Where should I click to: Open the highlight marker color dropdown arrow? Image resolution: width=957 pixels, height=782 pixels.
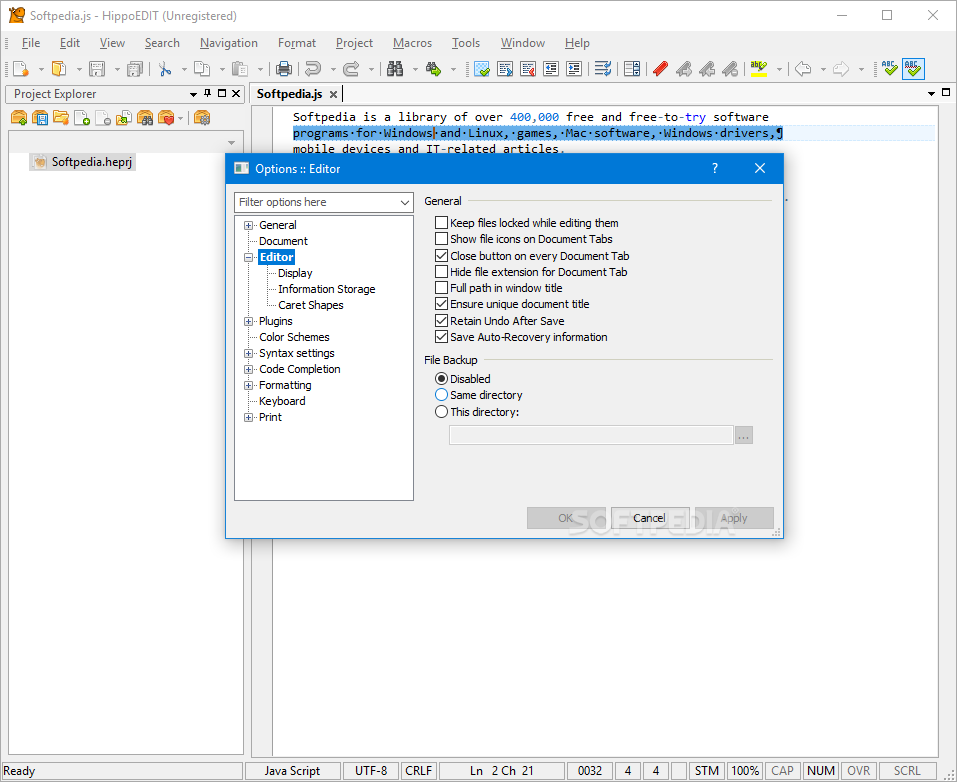(779, 69)
